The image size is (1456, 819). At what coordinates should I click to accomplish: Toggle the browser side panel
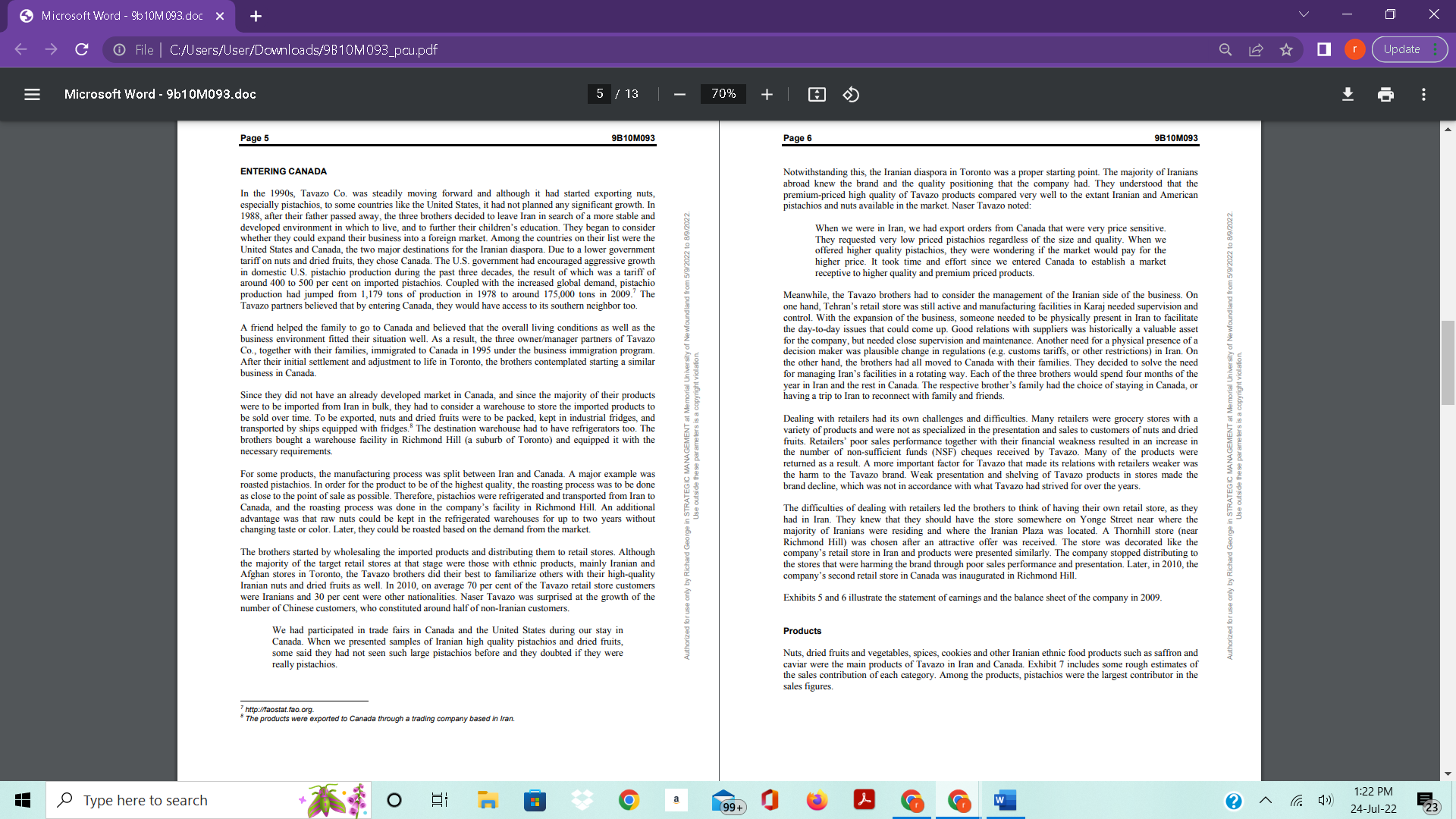click(x=1324, y=49)
